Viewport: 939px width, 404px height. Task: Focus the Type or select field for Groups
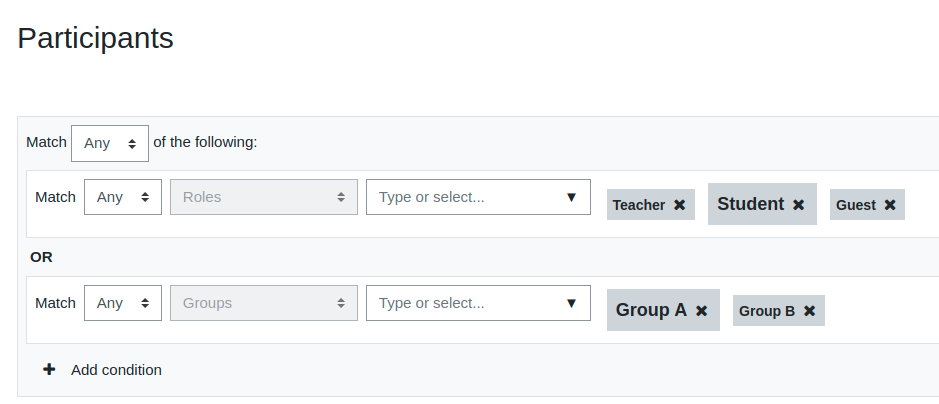[478, 303]
